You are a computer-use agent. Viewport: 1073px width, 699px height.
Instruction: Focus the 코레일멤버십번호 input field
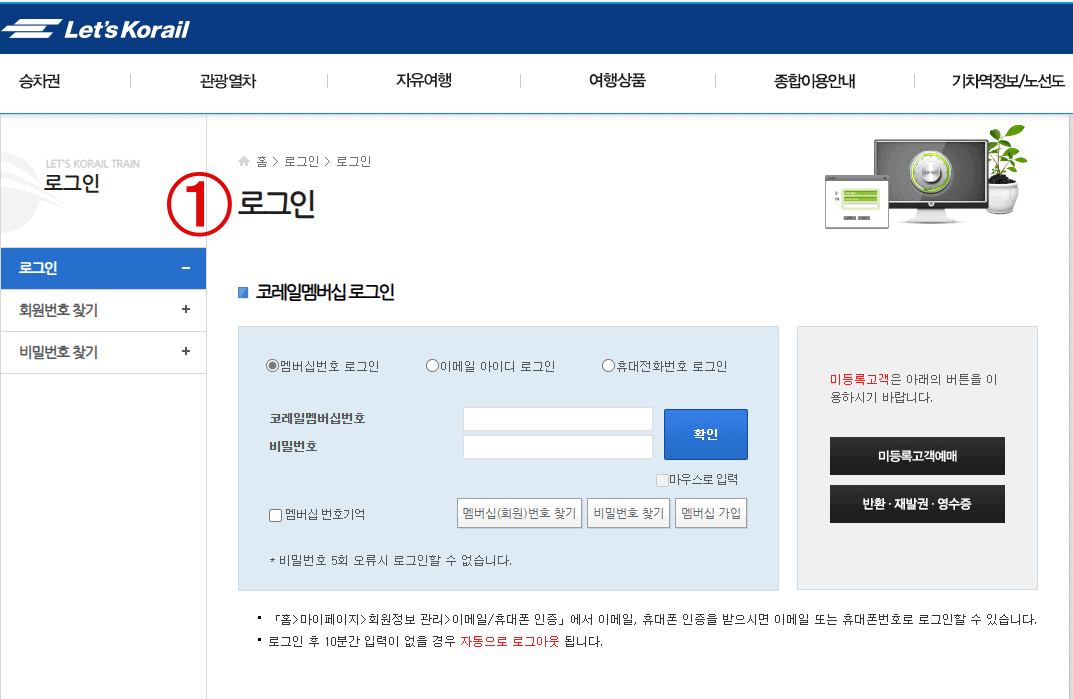click(x=558, y=419)
